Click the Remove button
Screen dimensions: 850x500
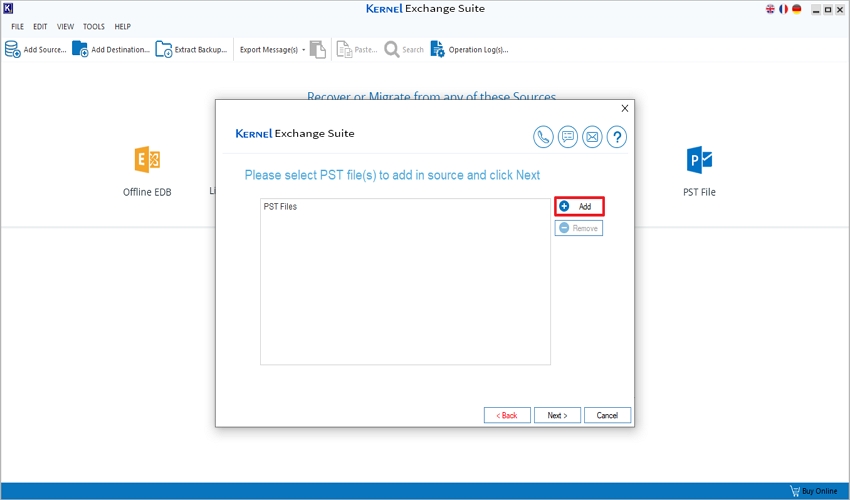(x=579, y=228)
